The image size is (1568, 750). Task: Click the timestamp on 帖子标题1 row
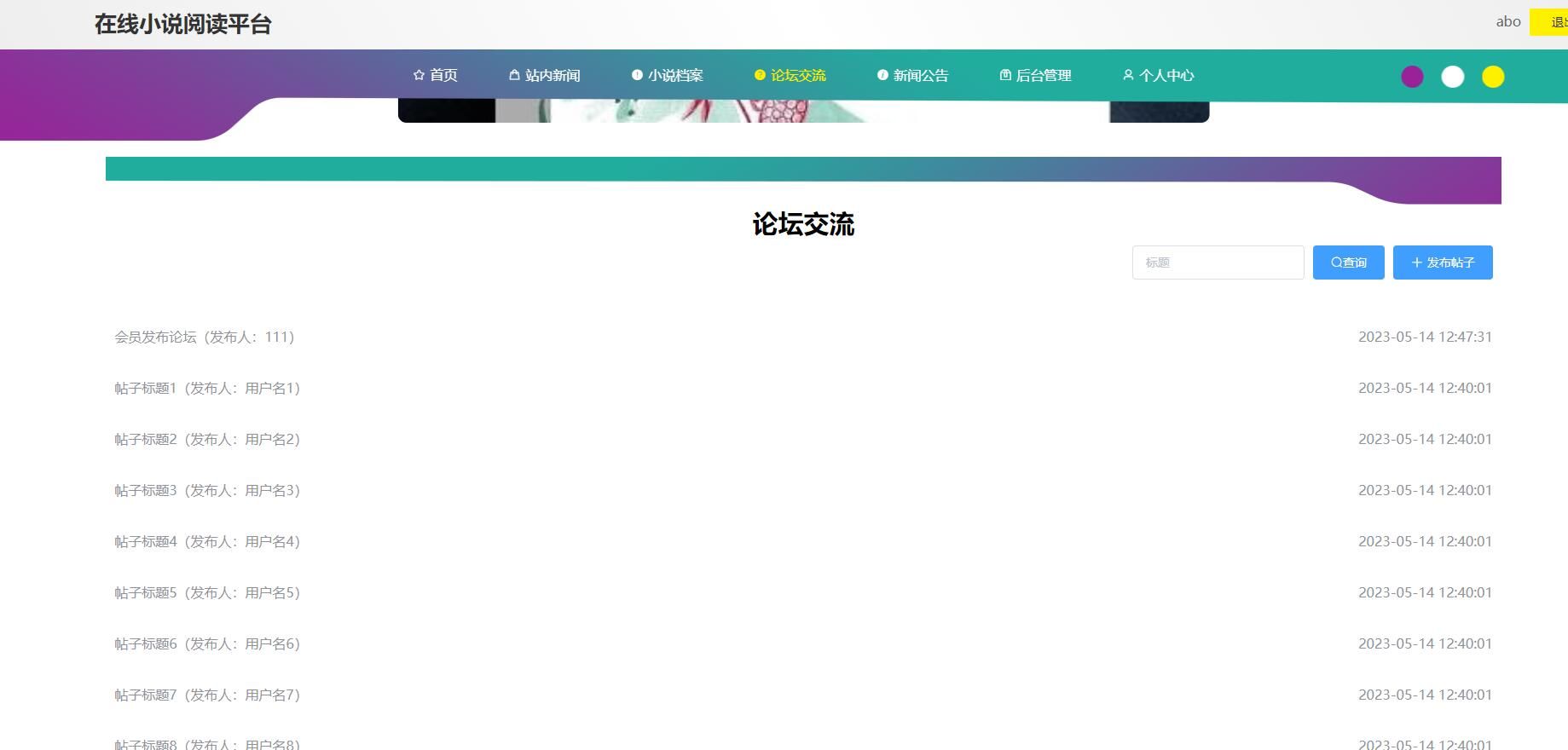point(1425,388)
